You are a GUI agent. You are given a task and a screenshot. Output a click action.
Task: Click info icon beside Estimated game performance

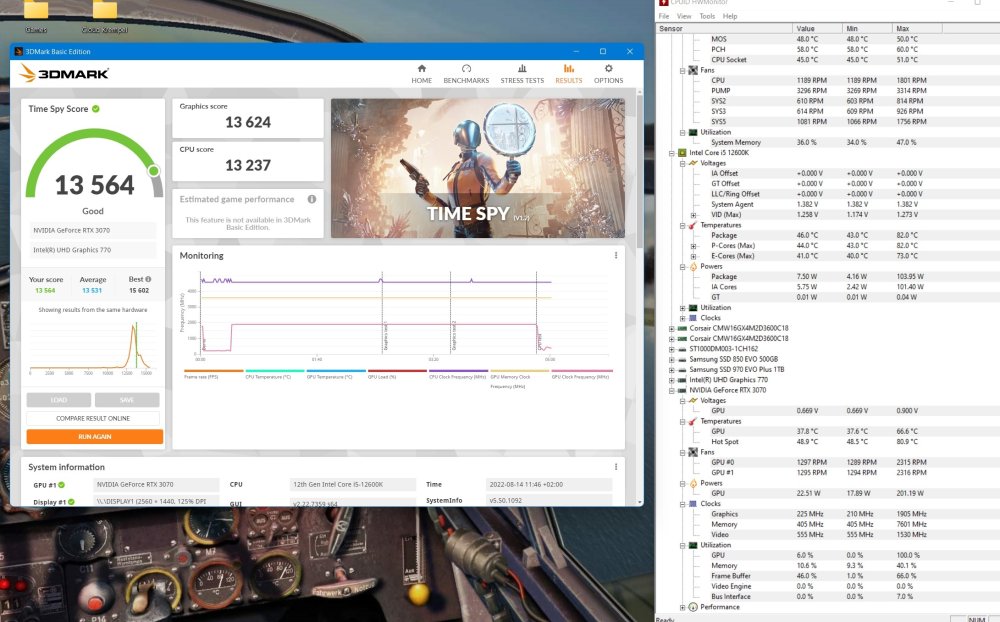tap(312, 199)
